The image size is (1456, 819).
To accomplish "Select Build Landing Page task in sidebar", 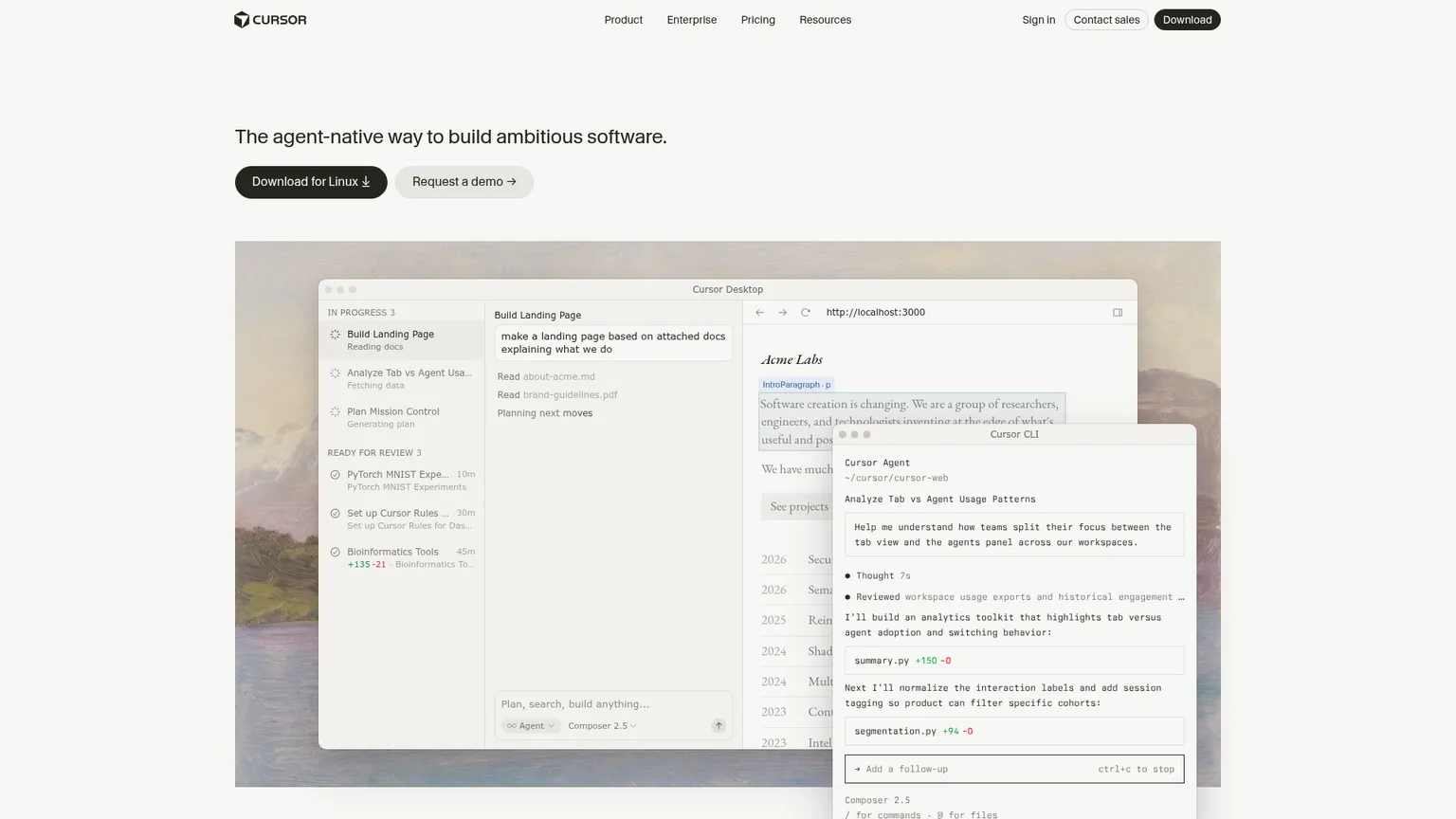I will pos(402,340).
